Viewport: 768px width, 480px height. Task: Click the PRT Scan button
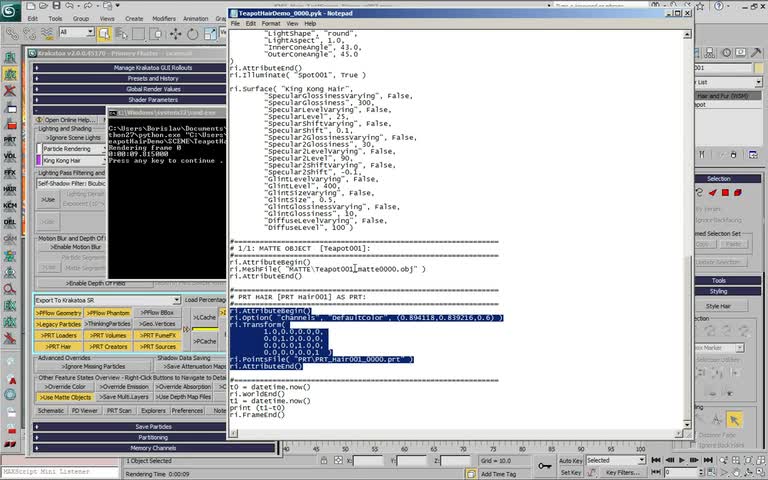119,410
